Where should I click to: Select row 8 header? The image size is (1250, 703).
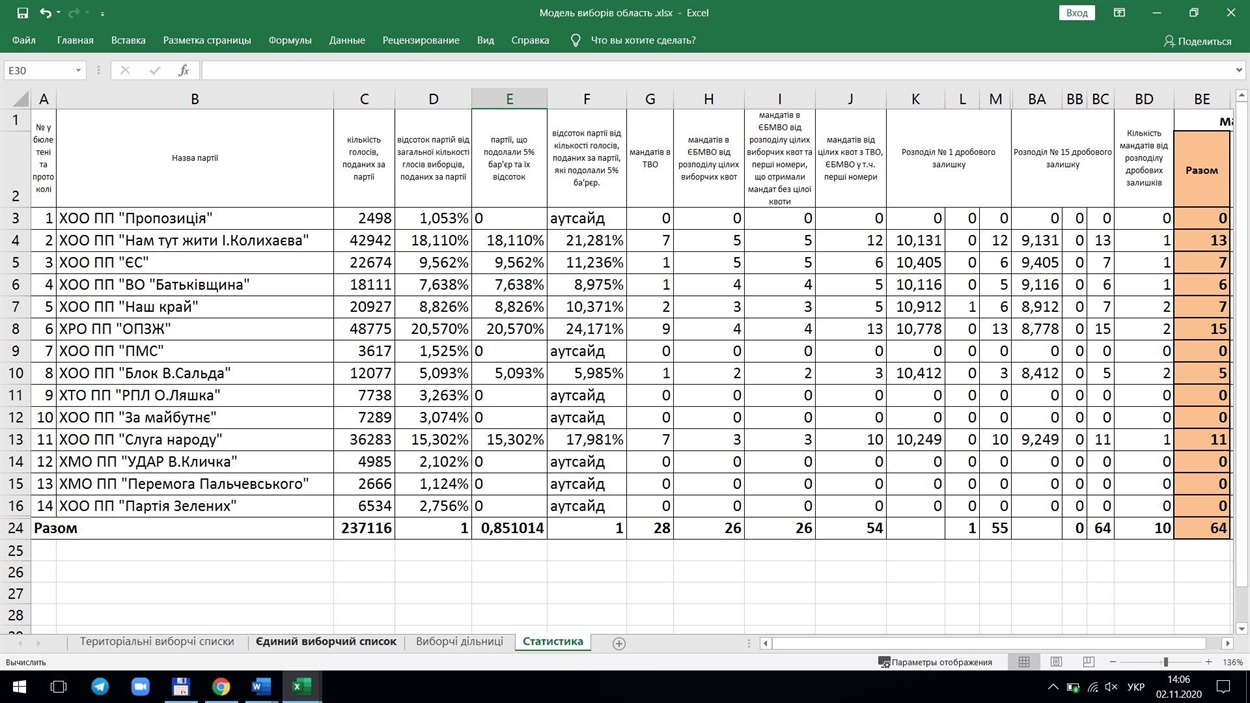[x=15, y=328]
